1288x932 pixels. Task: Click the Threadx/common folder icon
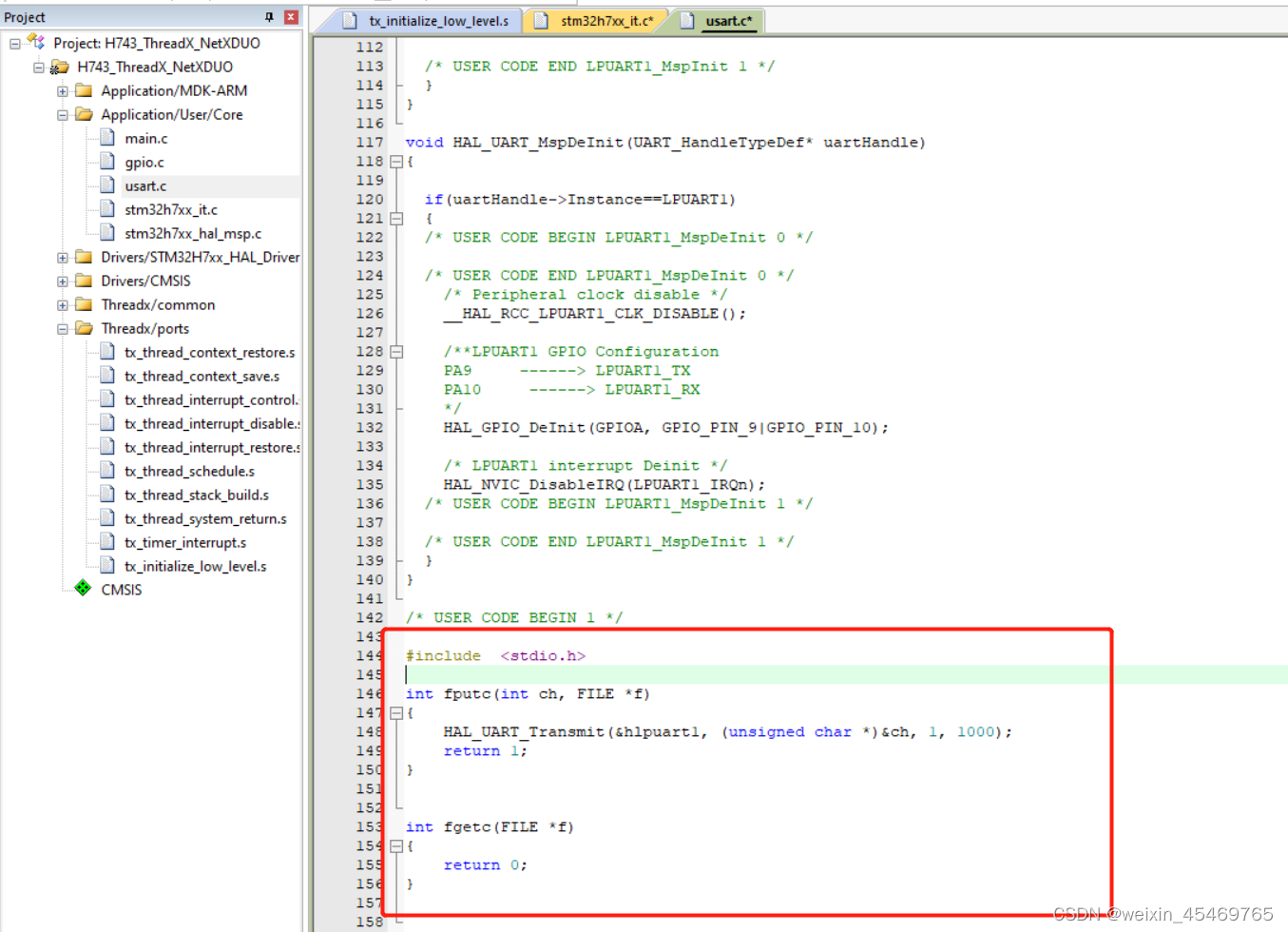pos(84,304)
